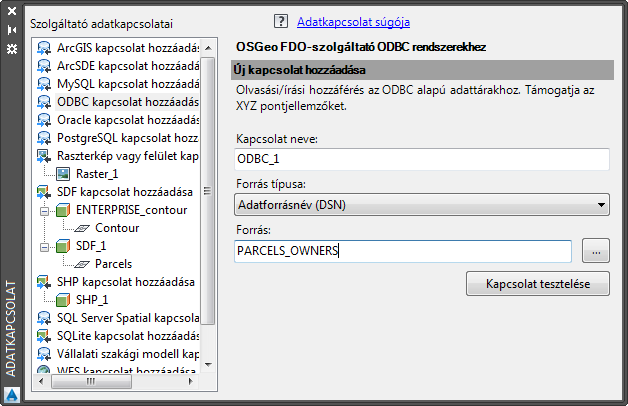Select SHP_1 connection
Viewport: 628px width, 406px height.
92,300
